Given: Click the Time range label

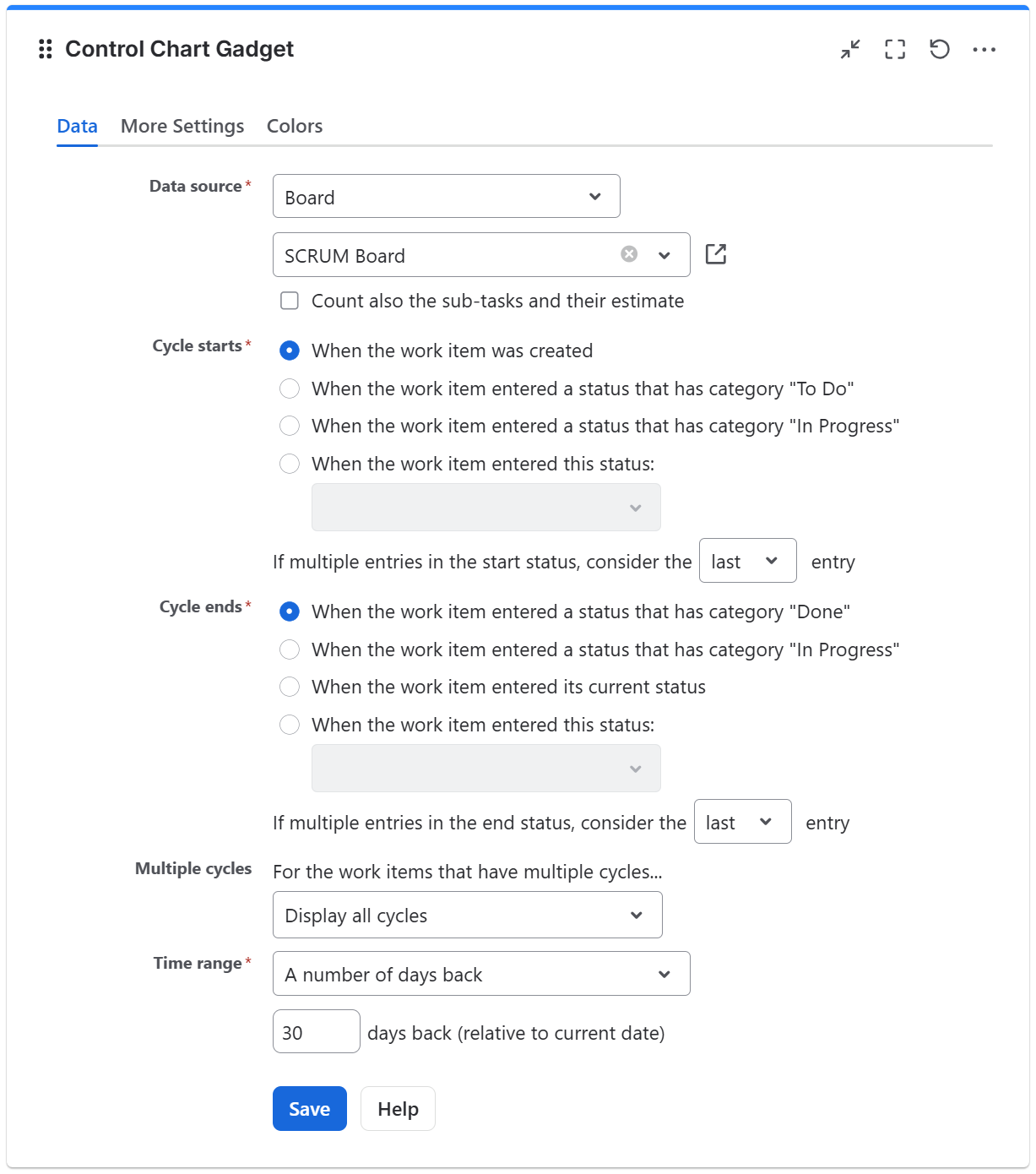Looking at the screenshot, I should coord(198,963).
